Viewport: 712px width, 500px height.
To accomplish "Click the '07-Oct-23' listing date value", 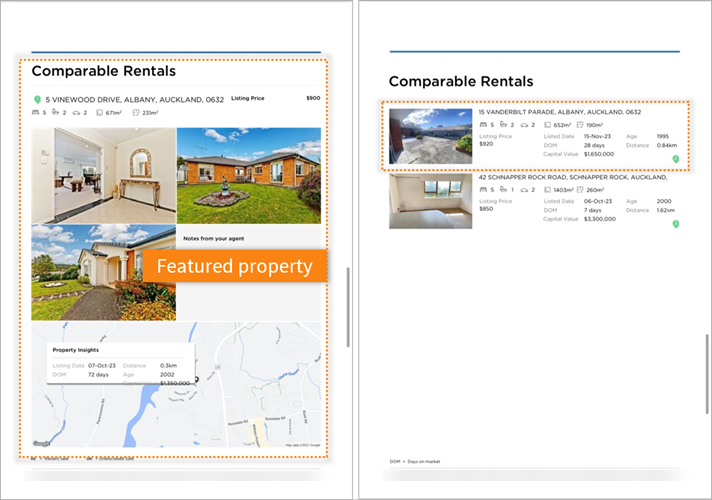I will (x=102, y=366).
